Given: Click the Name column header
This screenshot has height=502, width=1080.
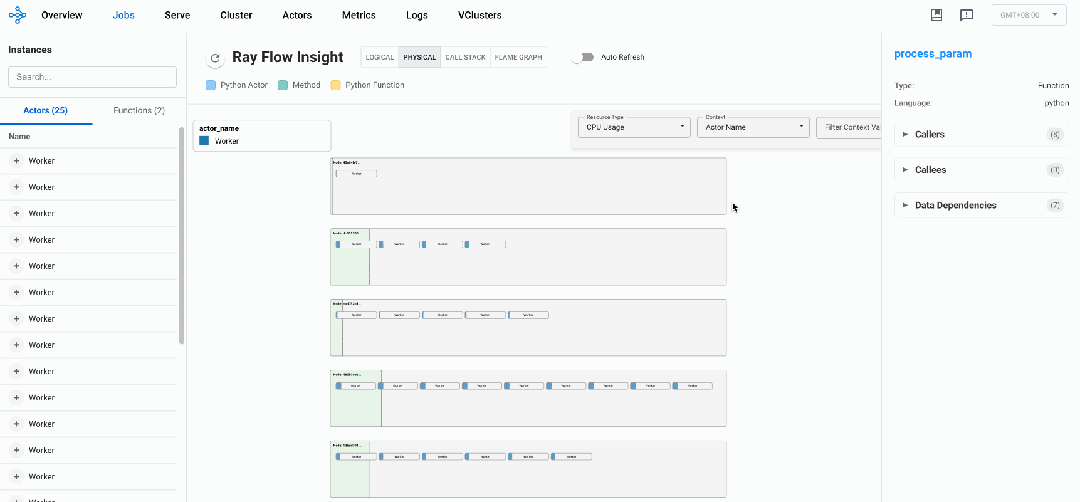Looking at the screenshot, I should 19,136.
